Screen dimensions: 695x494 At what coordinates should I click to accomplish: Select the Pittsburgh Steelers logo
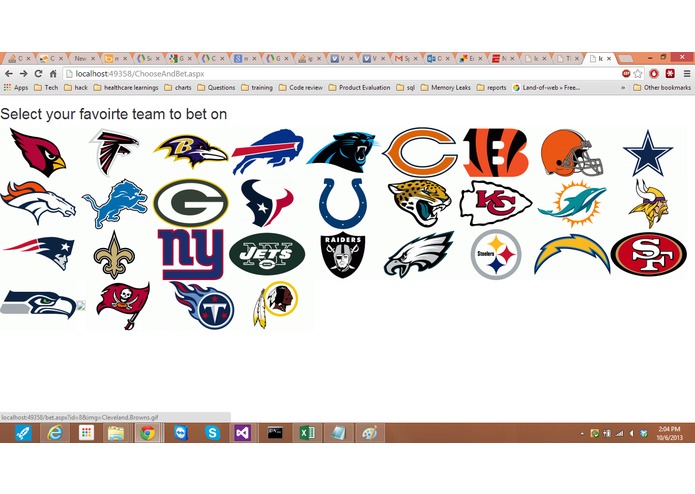pyautogui.click(x=496, y=255)
